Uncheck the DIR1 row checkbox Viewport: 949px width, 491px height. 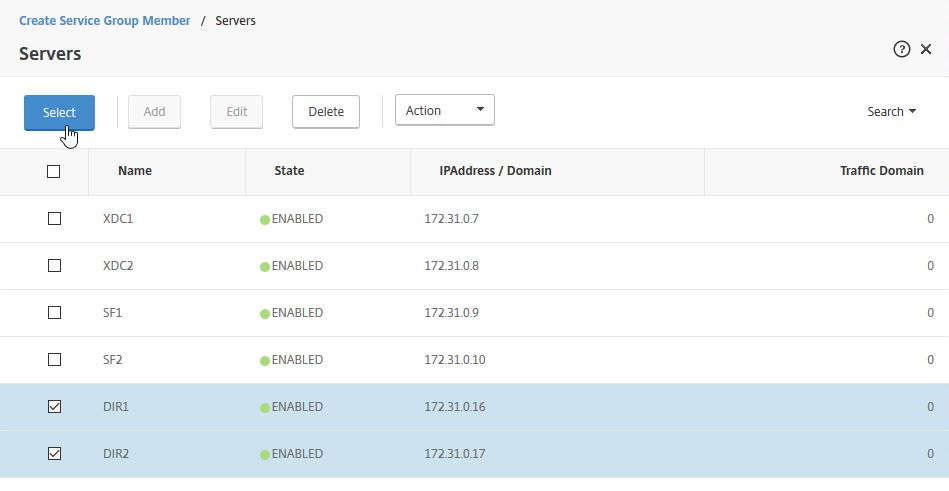point(54,407)
